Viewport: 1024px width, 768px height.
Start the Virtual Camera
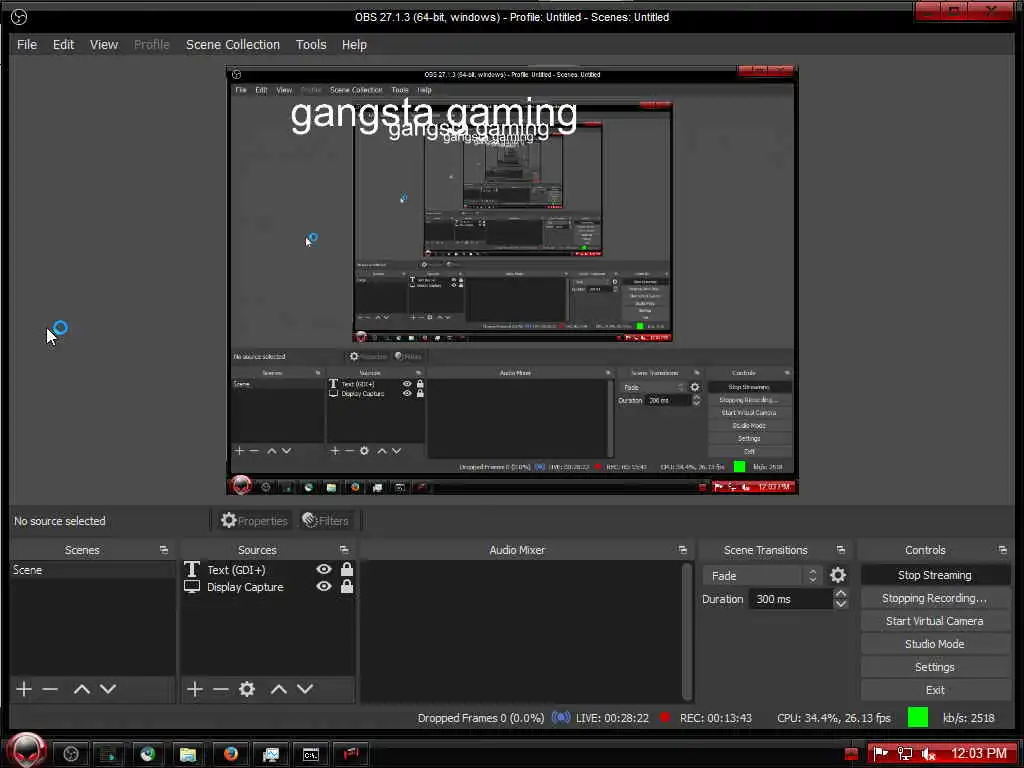pyautogui.click(x=935, y=621)
